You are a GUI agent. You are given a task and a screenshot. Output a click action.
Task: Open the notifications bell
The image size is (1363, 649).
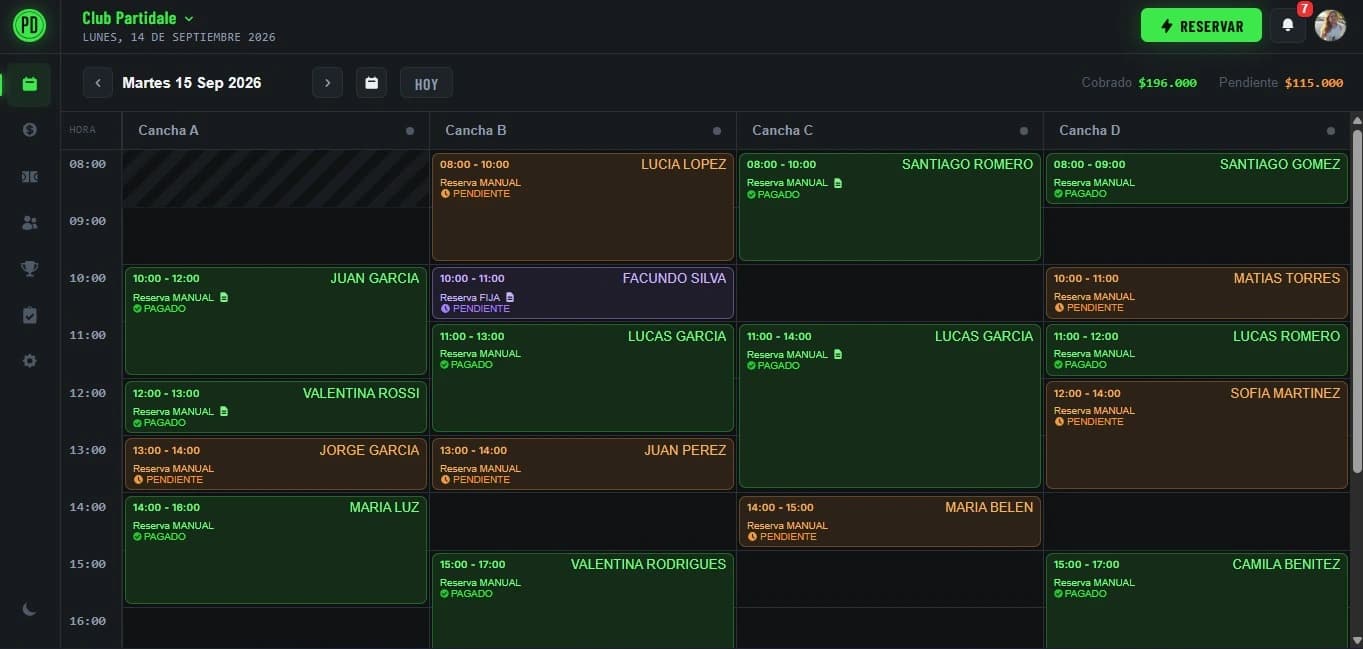[x=1288, y=26]
